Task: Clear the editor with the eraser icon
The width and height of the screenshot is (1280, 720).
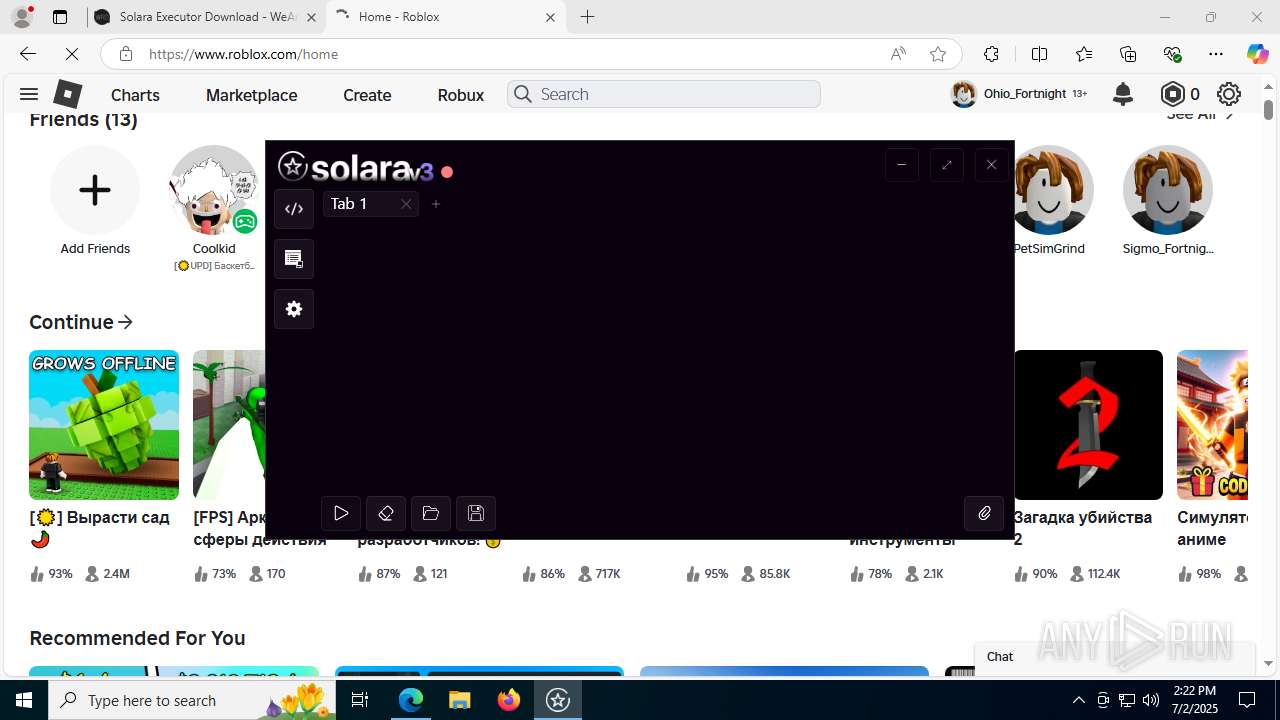Action: click(386, 513)
